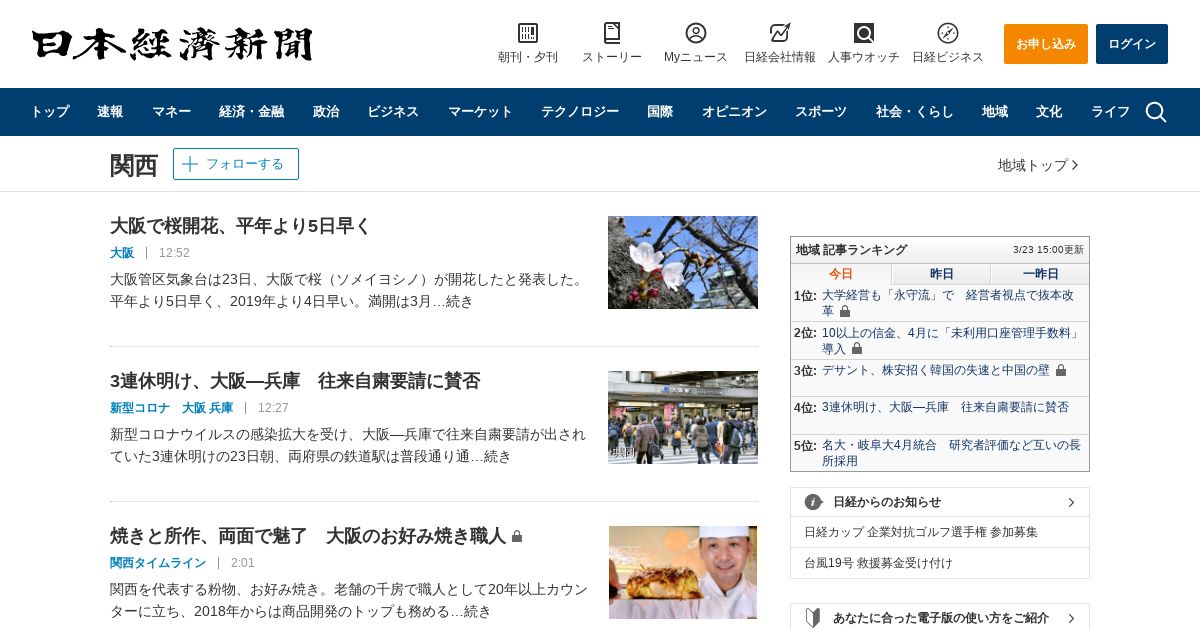Select the マネー menu item
Image resolution: width=1200 pixels, height=630 pixels.
[x=172, y=112]
